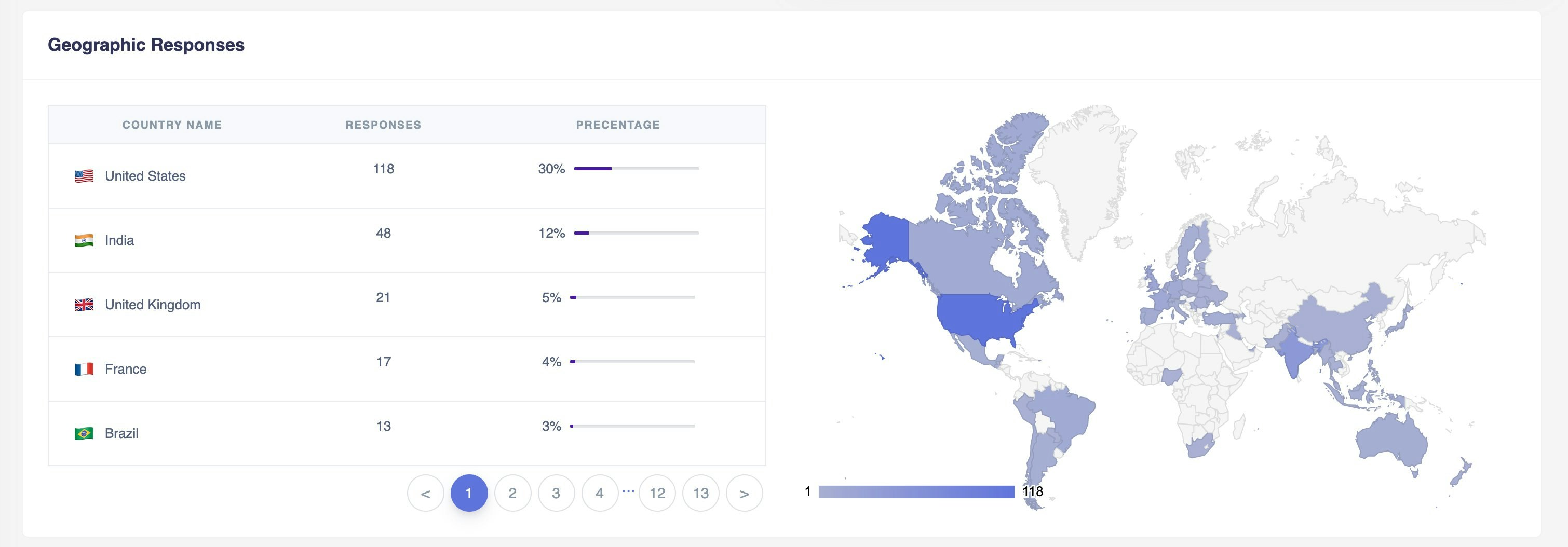This screenshot has height=547, width=1568.
Task: Click the 17 responses value
Action: coord(384,362)
